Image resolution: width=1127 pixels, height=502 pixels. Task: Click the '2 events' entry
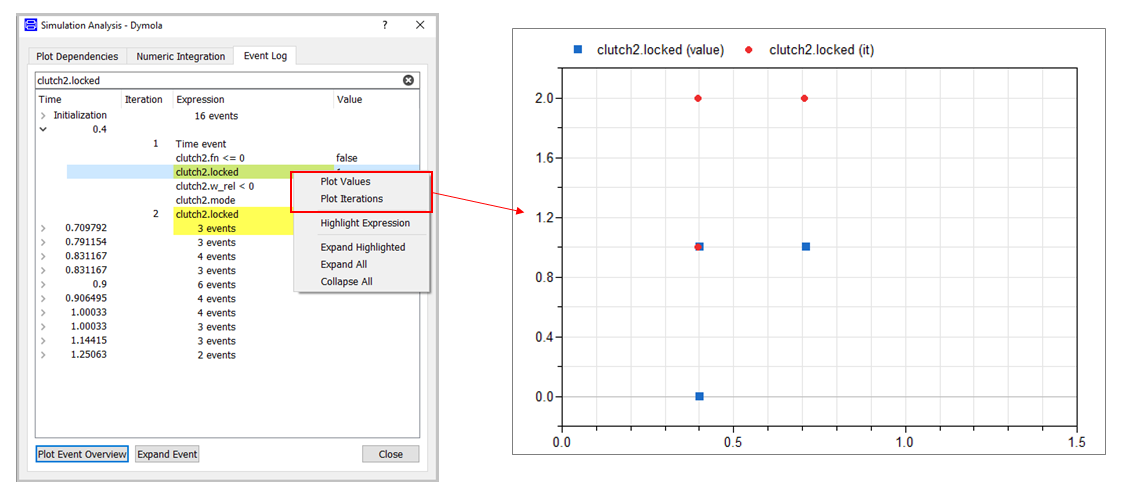click(216, 355)
